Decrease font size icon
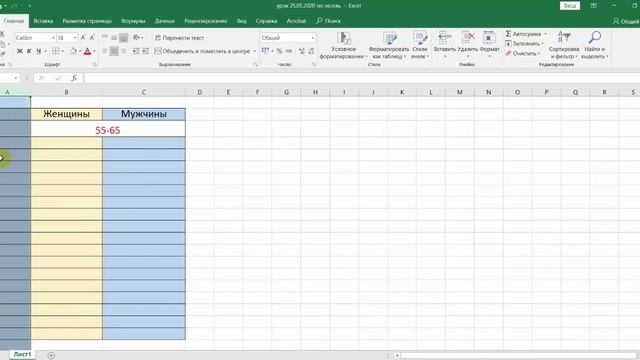This screenshot has width=640, height=360. pyautogui.click(x=92, y=38)
